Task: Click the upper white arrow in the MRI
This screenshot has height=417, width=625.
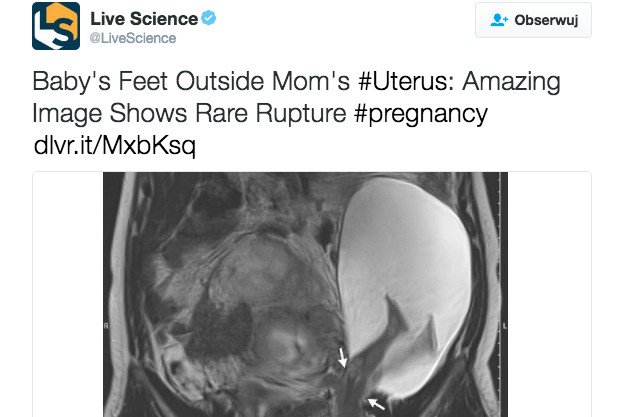Action: (342, 355)
